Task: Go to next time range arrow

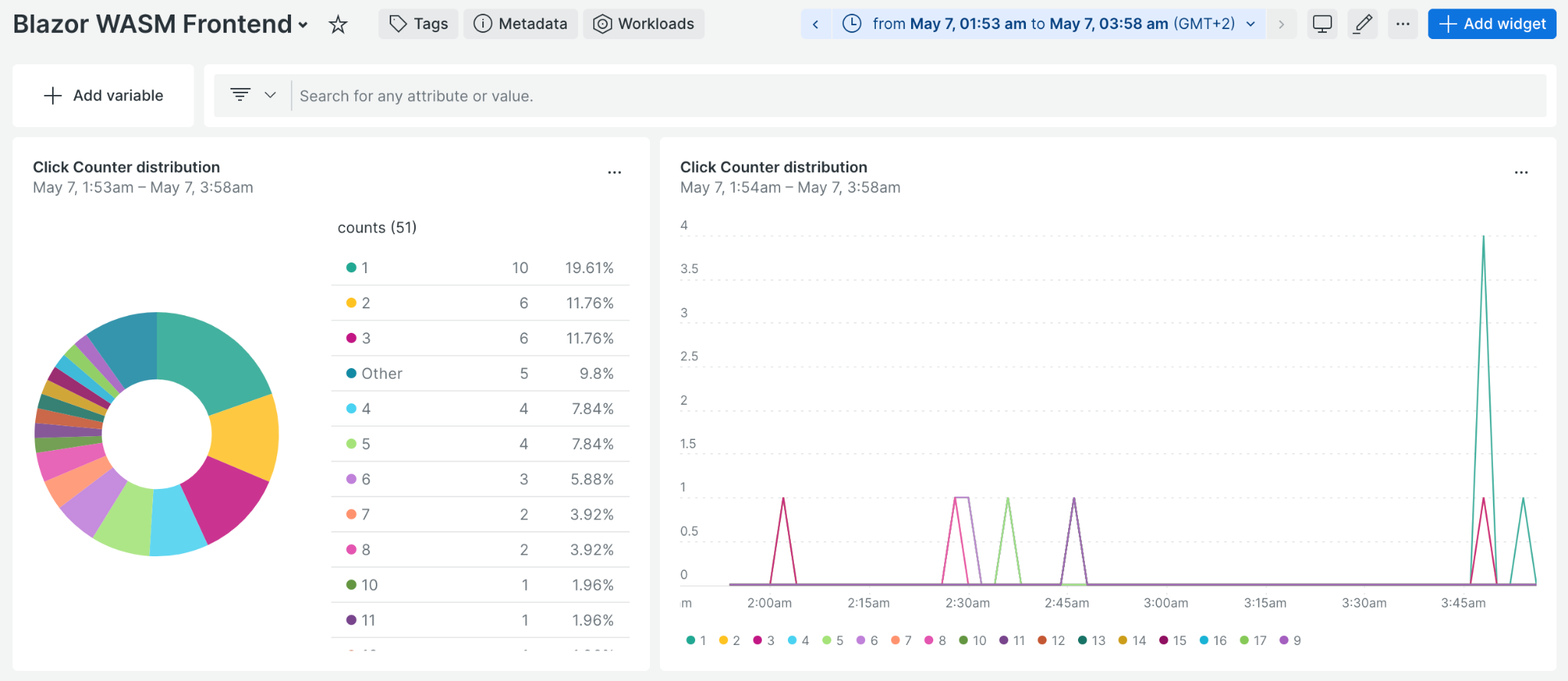Action: (x=1281, y=24)
